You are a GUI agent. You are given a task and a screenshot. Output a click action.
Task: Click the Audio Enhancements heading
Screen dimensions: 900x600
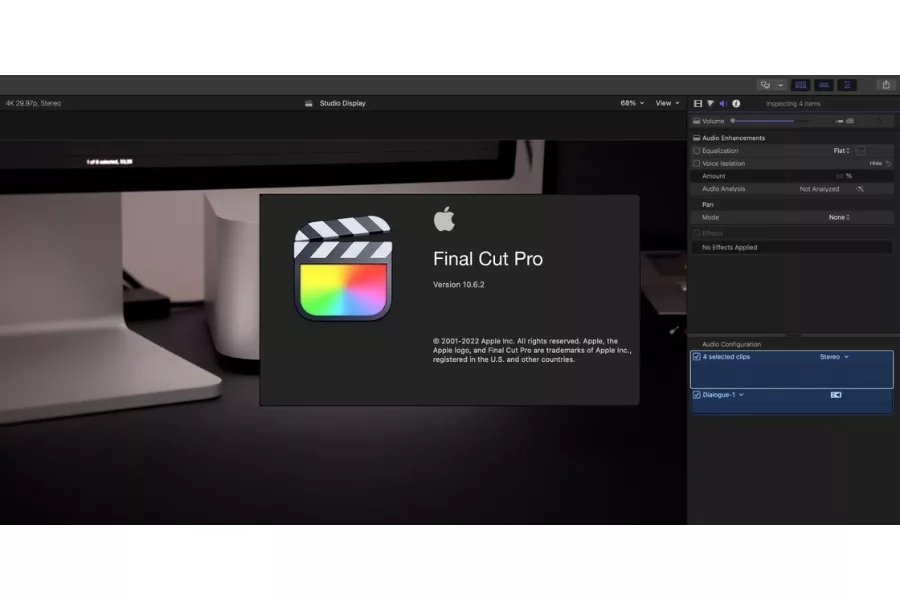point(734,138)
